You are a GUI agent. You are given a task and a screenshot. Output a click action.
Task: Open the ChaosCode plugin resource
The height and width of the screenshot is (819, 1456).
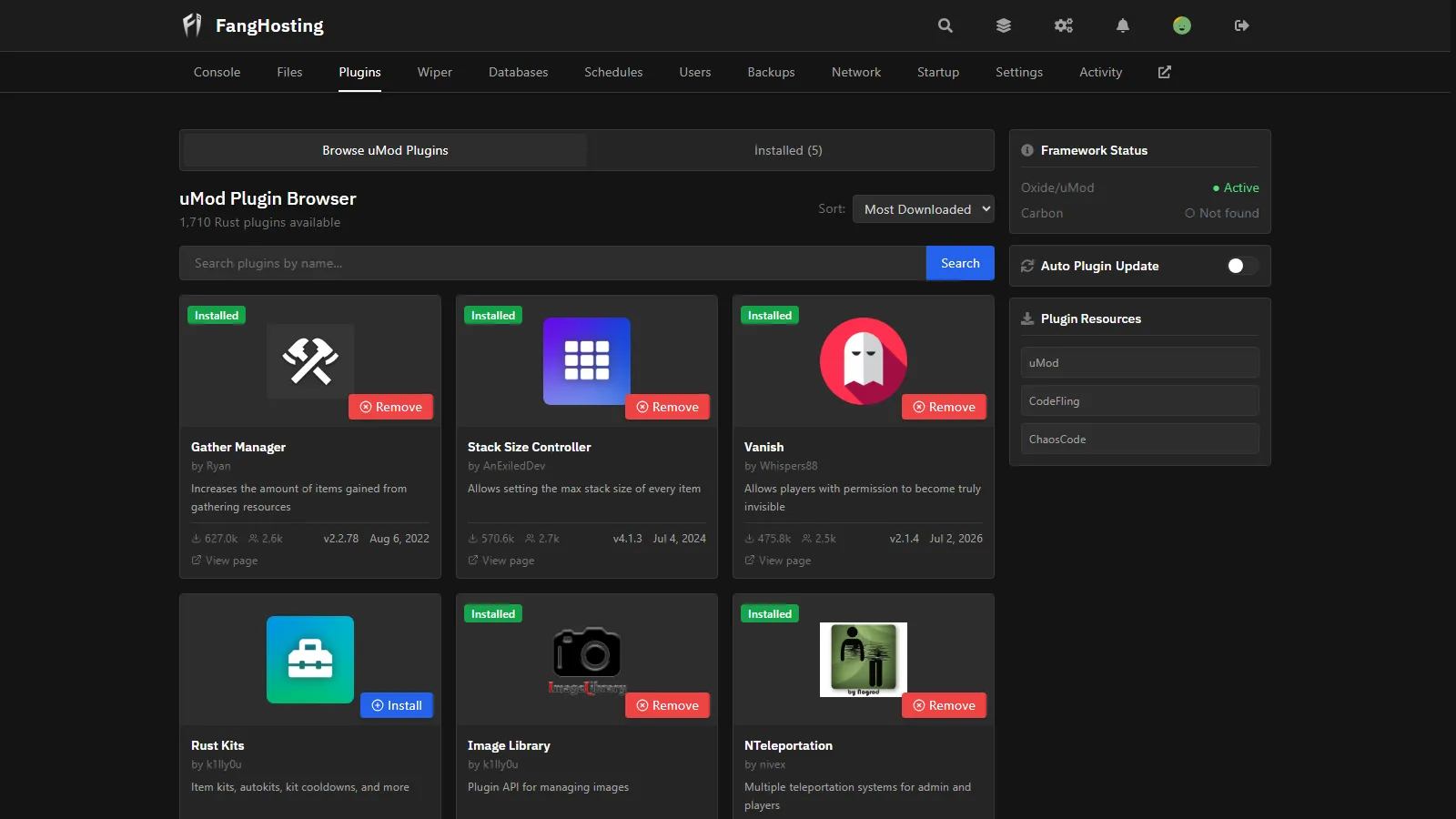coord(1139,439)
